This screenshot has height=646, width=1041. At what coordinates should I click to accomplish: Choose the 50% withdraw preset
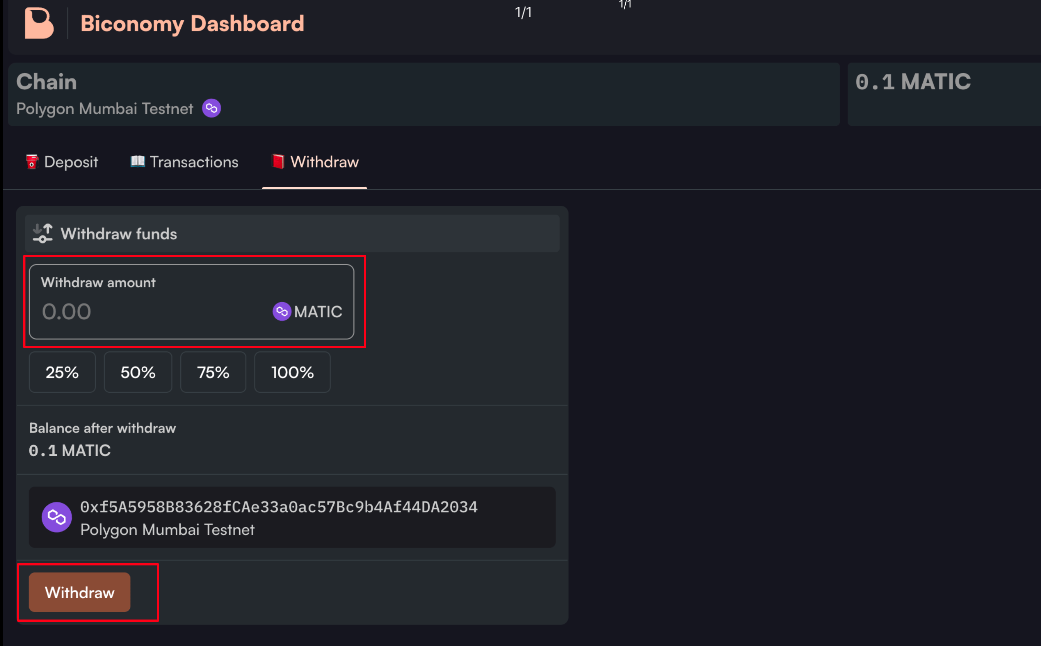pos(138,372)
